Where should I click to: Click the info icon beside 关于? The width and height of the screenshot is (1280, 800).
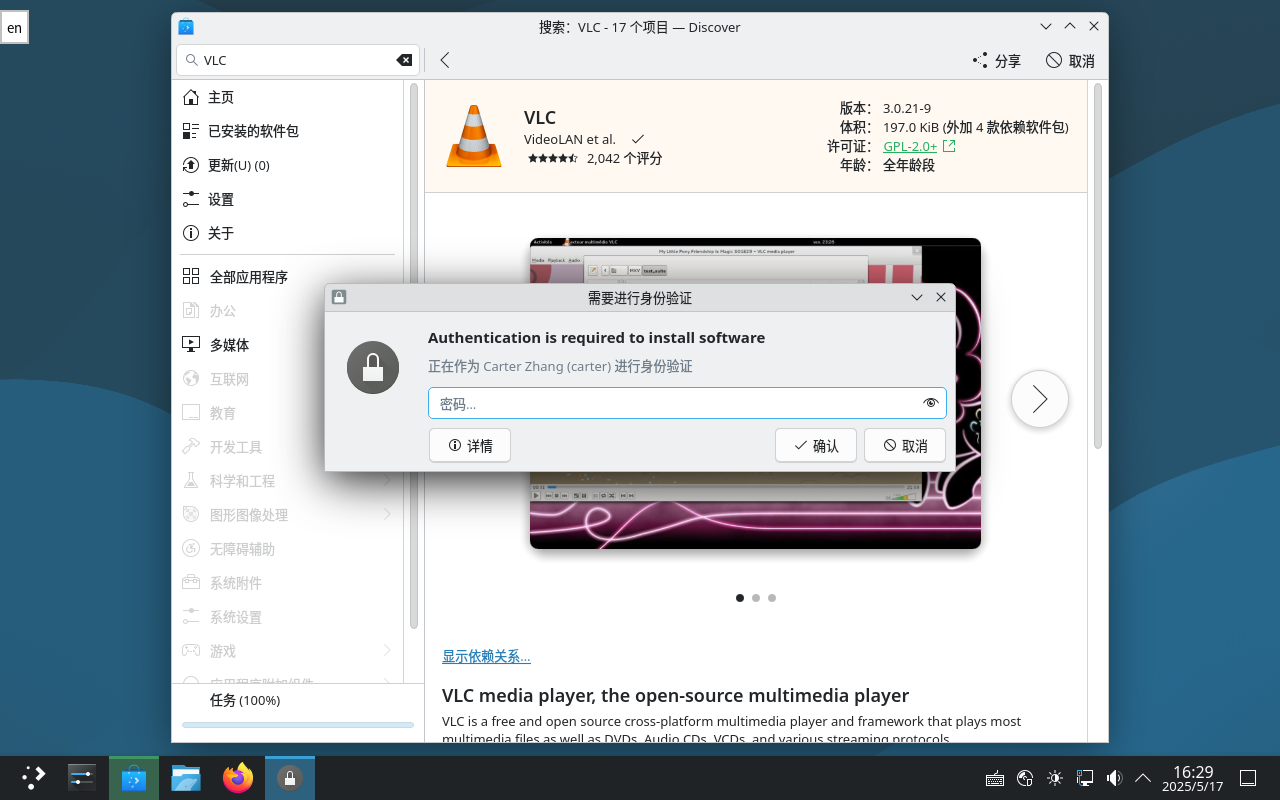click(191, 233)
